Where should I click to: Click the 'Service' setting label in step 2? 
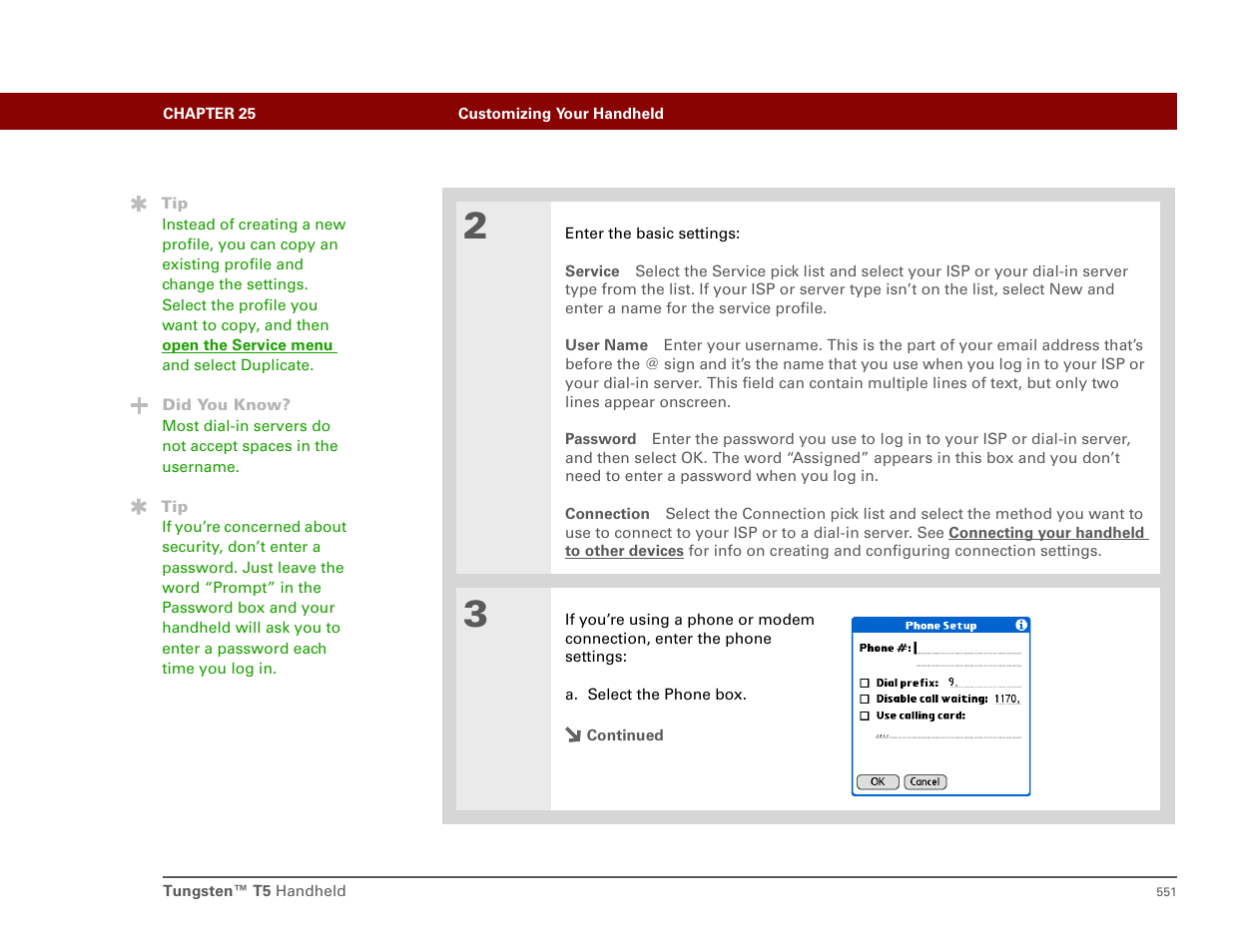coord(592,271)
